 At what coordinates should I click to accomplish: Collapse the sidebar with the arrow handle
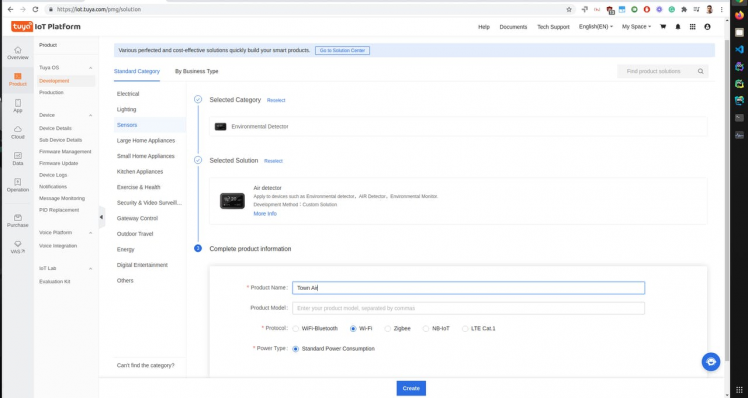pyautogui.click(x=101, y=217)
